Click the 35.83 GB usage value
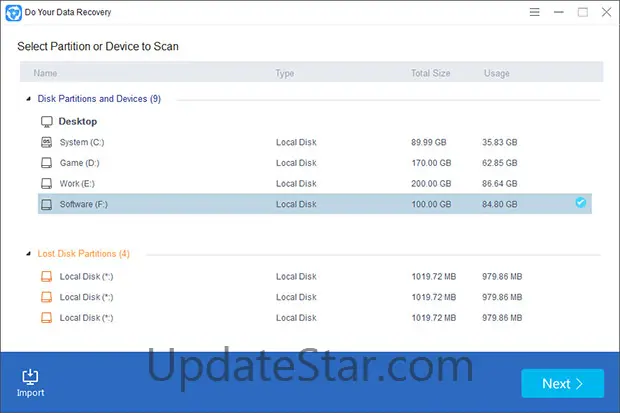 (499, 142)
